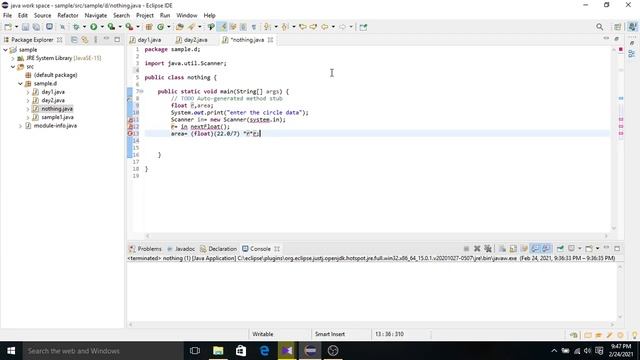Toggle Scroll Lock in Console toolbar
The width and height of the screenshot is (640, 360).
click(x=513, y=249)
